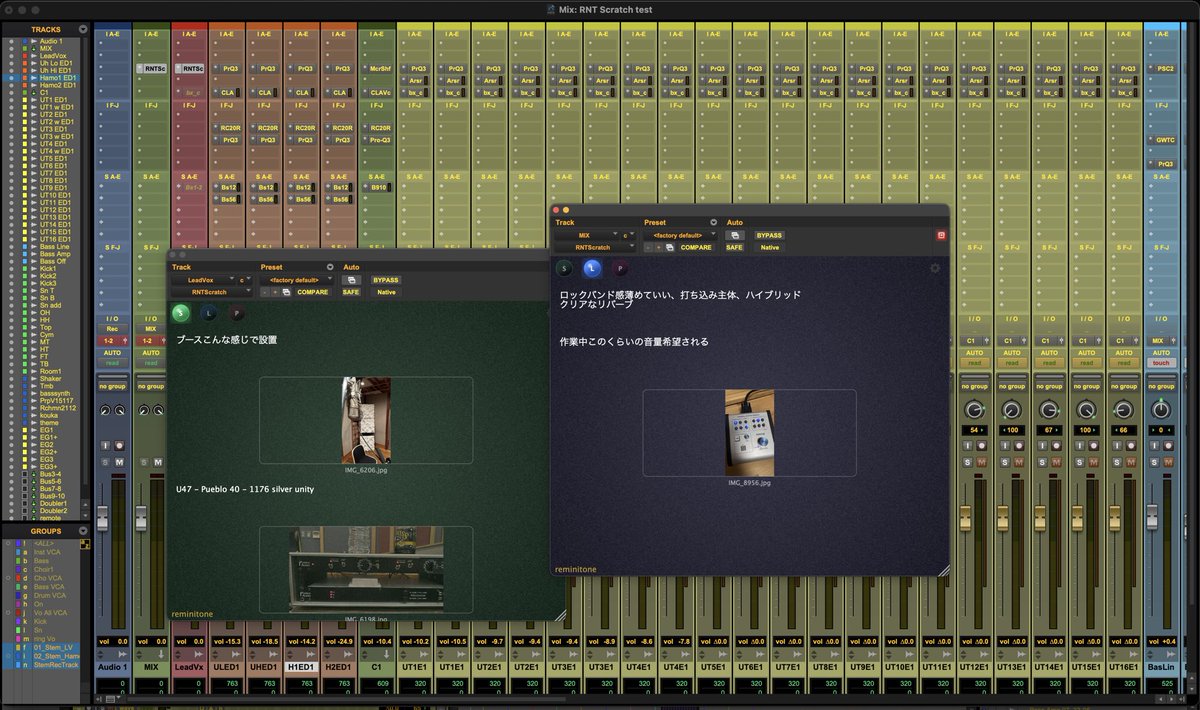
Task: Toggle BYPASS in LeadVox plugin window
Action: (x=385, y=280)
